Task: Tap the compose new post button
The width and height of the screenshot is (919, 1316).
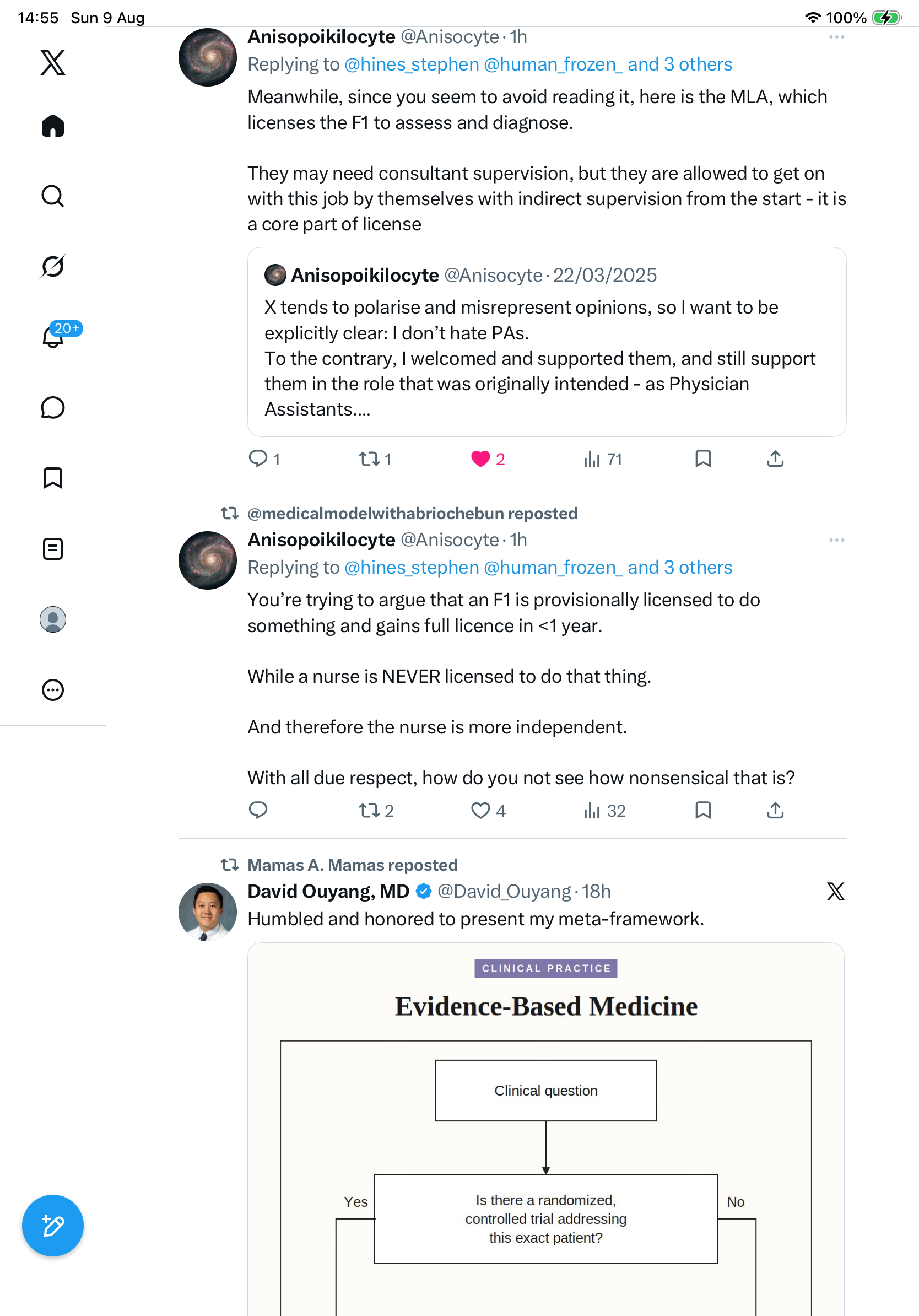Action: [53, 1226]
